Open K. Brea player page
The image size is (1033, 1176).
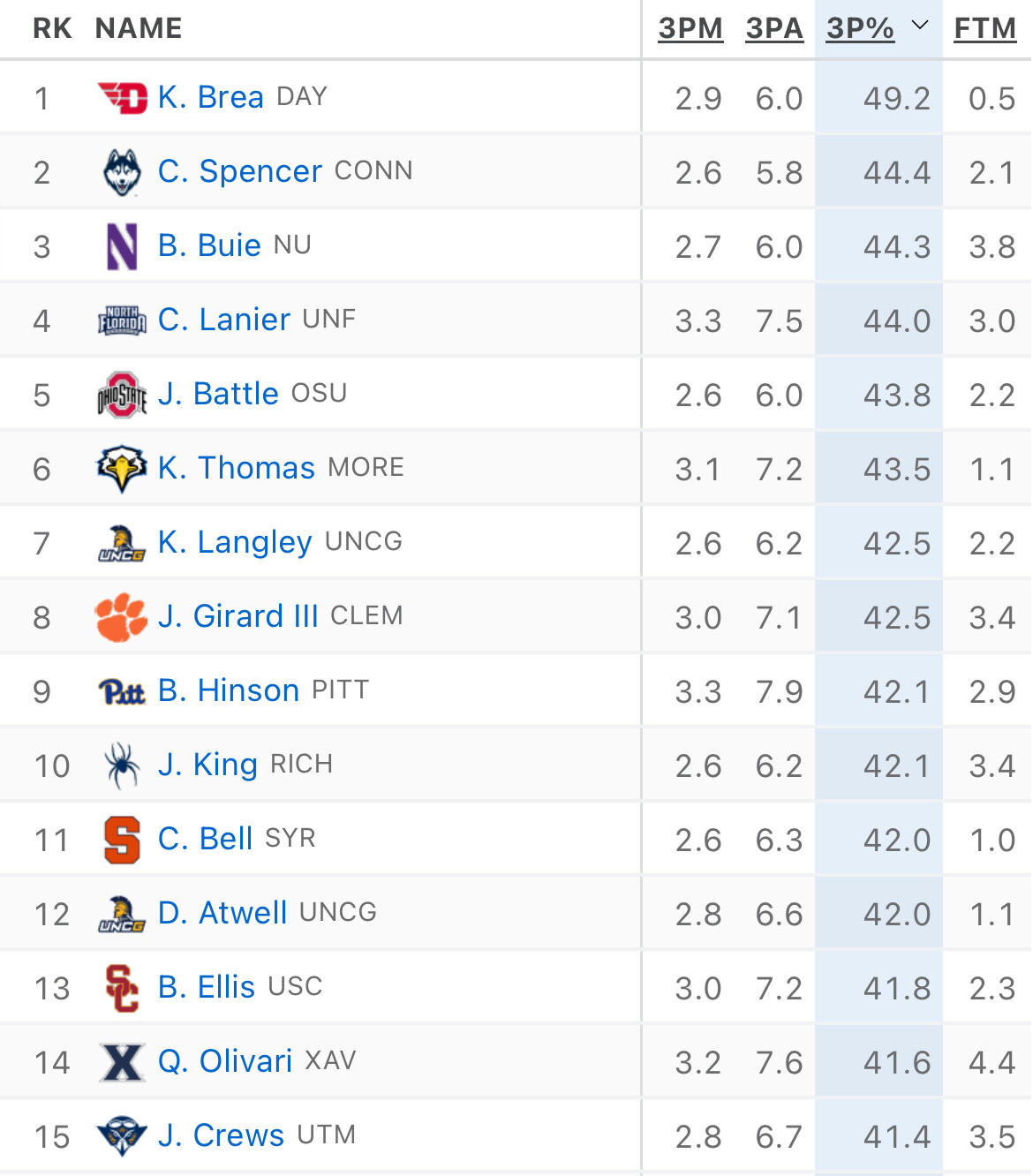click(210, 97)
